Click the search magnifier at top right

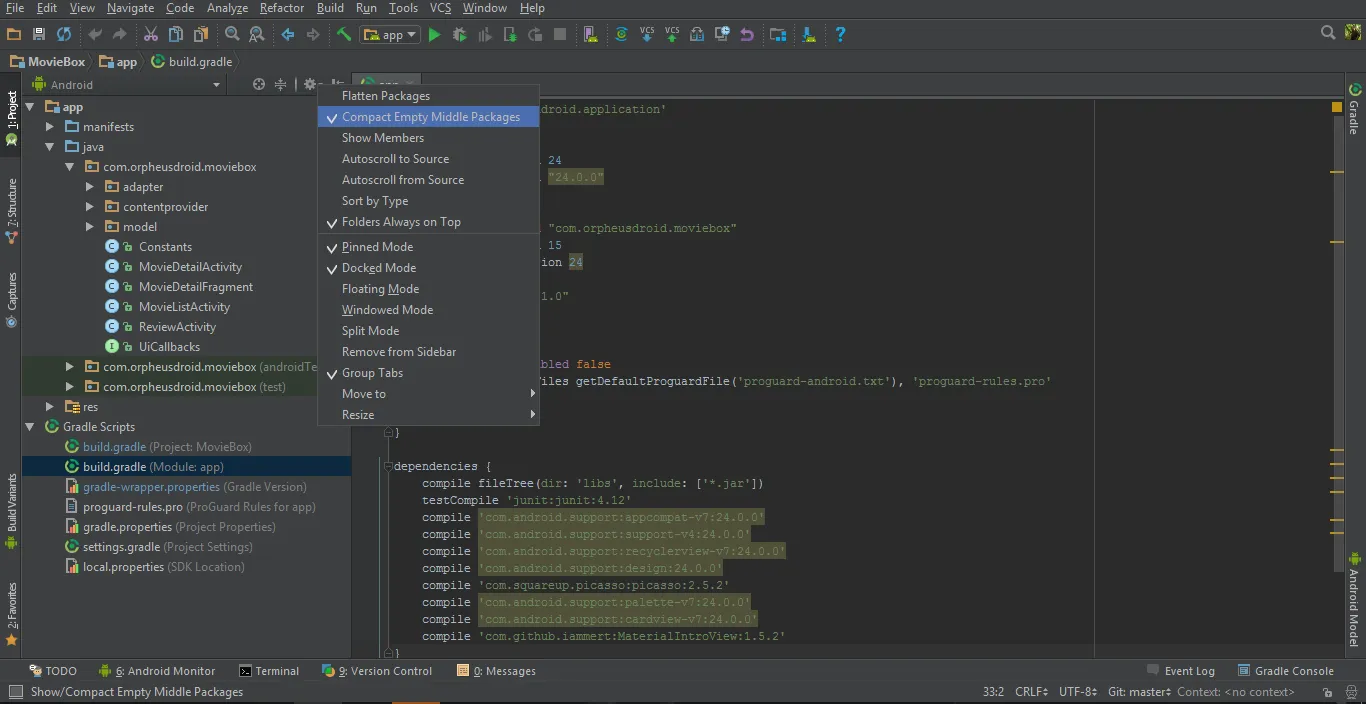click(x=1328, y=33)
